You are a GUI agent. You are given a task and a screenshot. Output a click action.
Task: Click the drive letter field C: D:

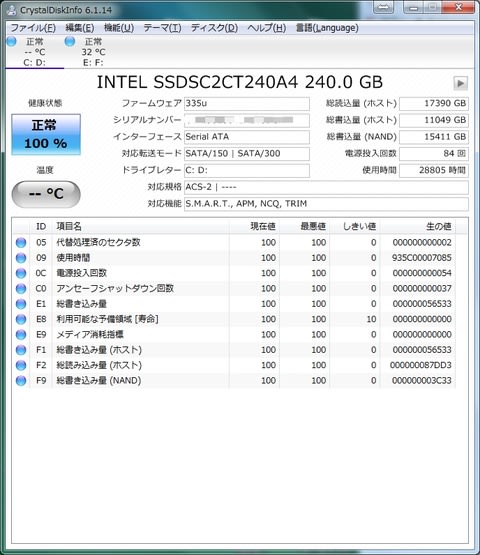point(247,170)
